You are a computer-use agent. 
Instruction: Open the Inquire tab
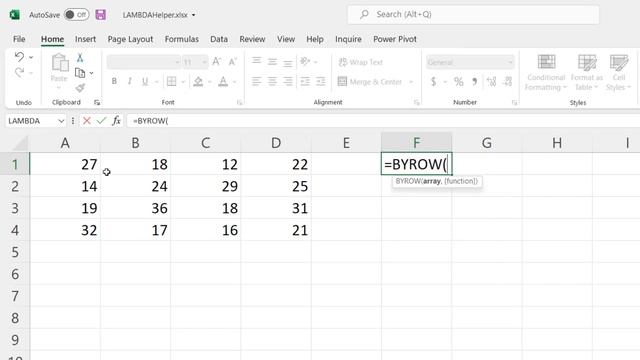[348, 39]
